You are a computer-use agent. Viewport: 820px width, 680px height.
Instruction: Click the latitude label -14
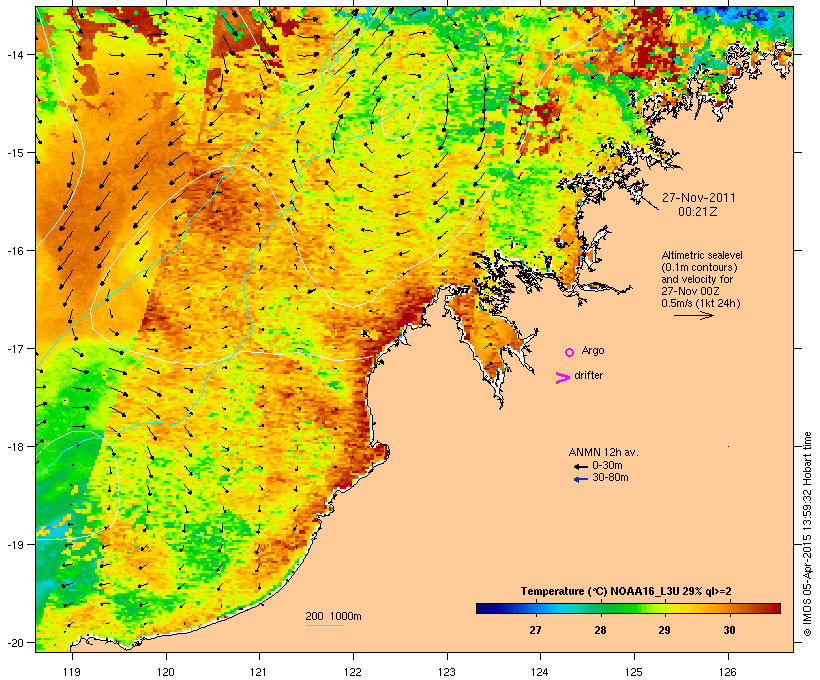coord(14,55)
